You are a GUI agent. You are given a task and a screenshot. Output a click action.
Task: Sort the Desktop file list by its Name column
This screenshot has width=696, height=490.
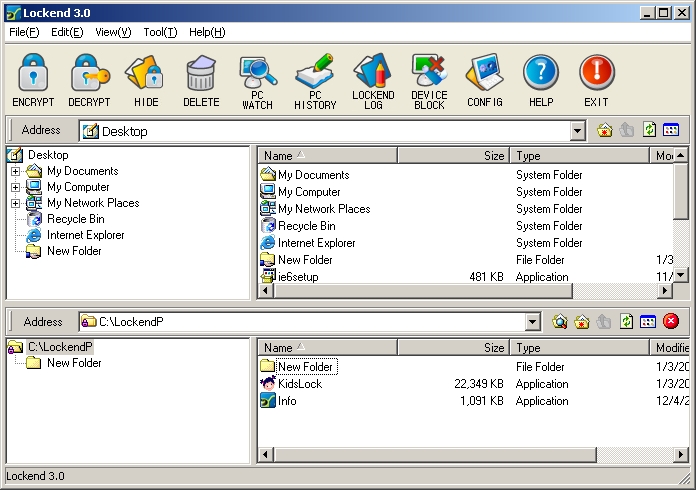(327, 156)
